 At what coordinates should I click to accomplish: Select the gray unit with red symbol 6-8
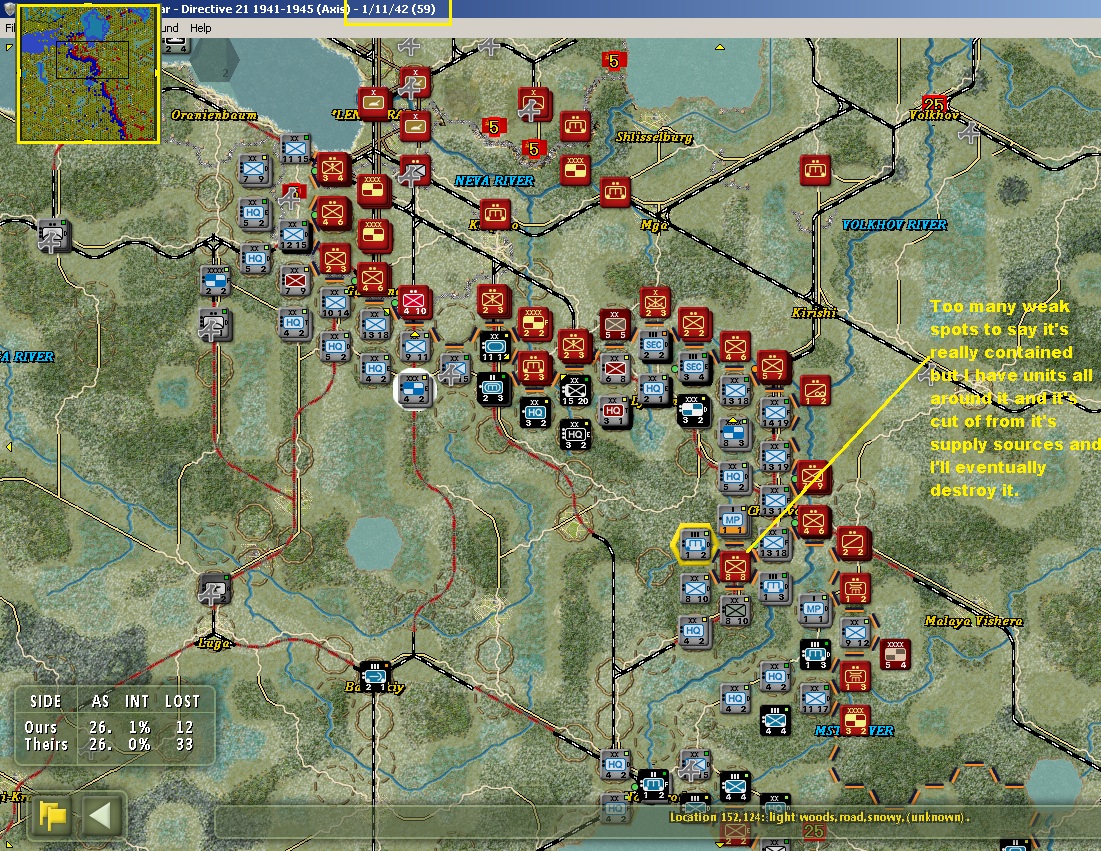[x=614, y=369]
